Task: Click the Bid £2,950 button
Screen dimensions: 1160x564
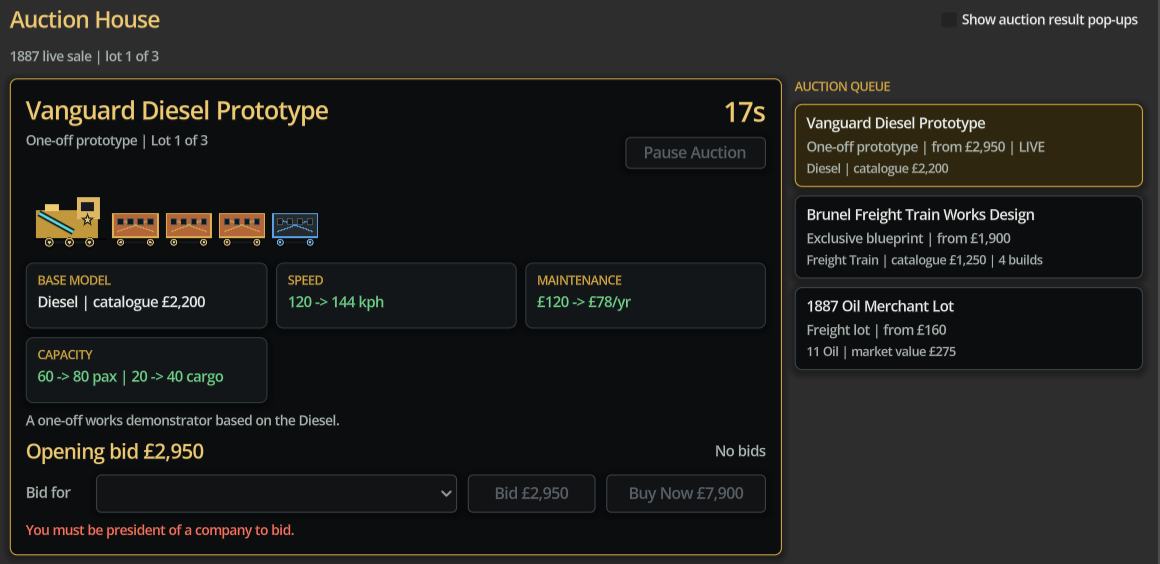Action: [531, 493]
